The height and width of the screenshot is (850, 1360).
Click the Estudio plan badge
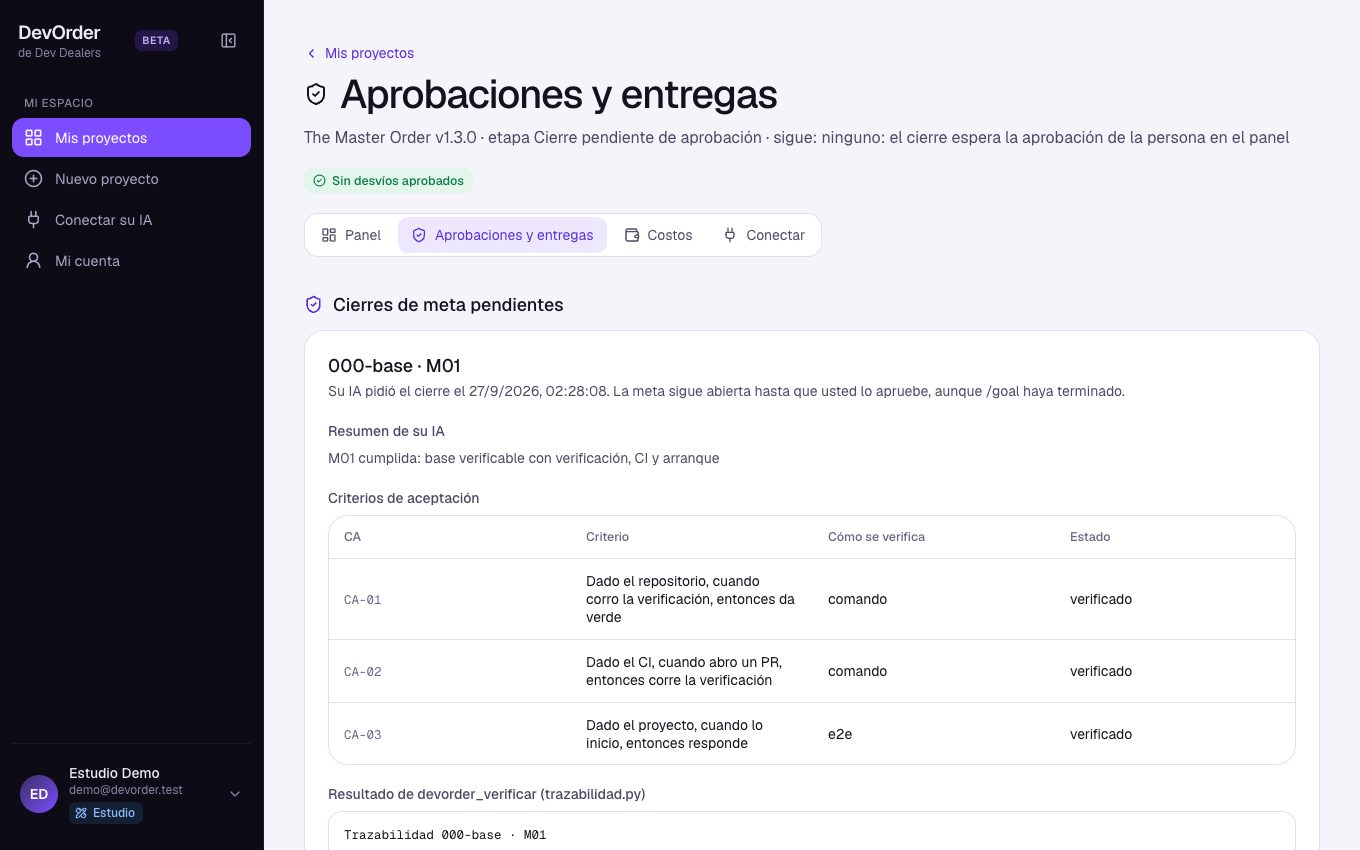[x=106, y=813]
